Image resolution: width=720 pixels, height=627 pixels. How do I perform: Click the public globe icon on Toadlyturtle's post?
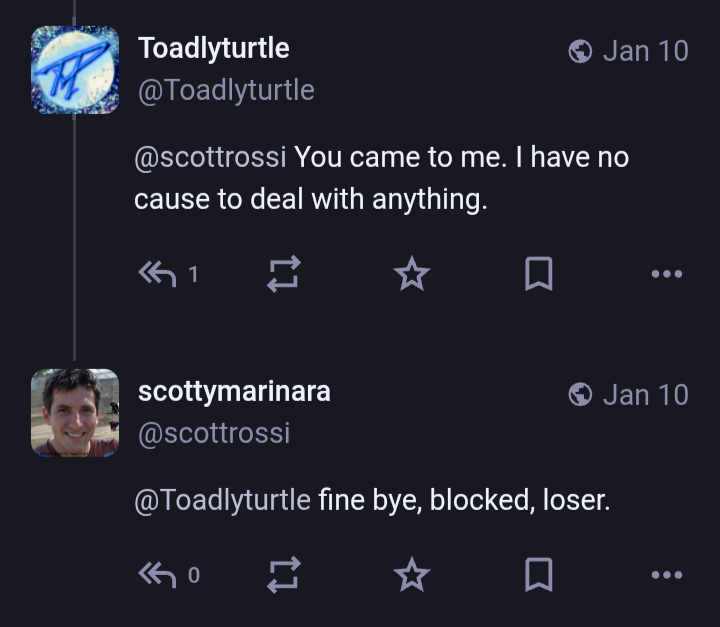(580, 51)
